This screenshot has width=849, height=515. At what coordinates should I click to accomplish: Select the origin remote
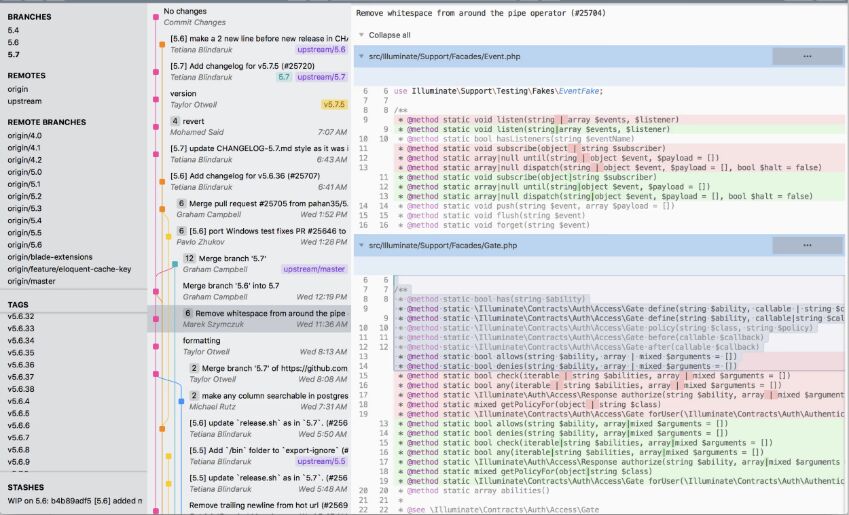pos(18,89)
